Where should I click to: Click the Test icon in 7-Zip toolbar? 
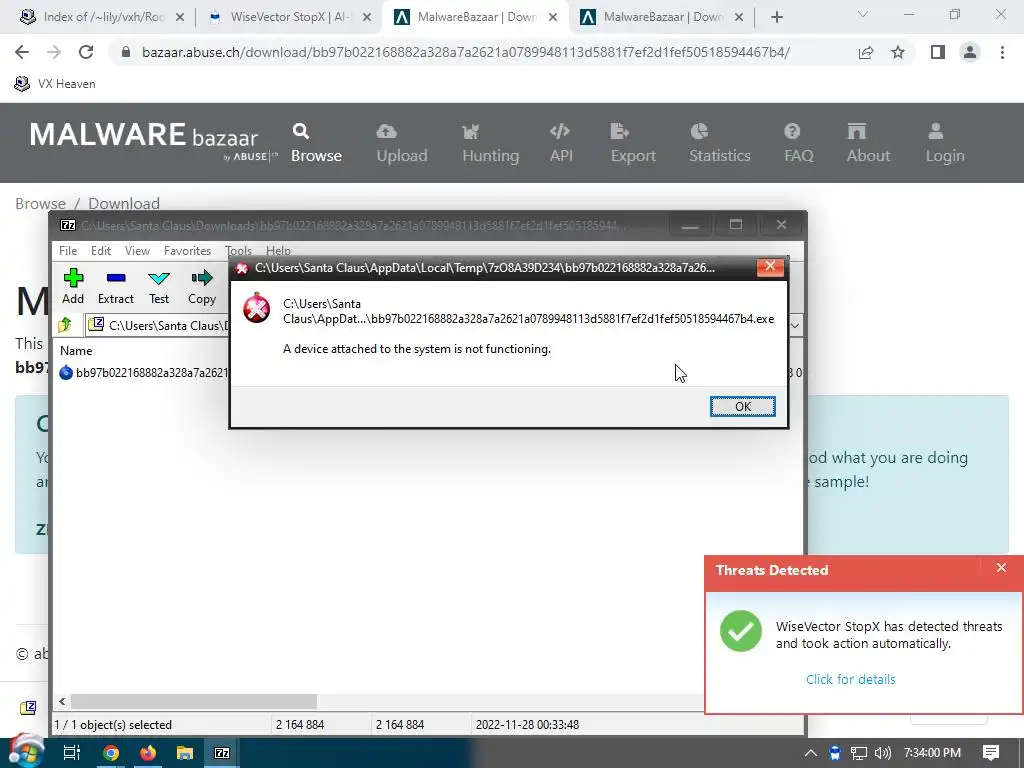(x=159, y=287)
